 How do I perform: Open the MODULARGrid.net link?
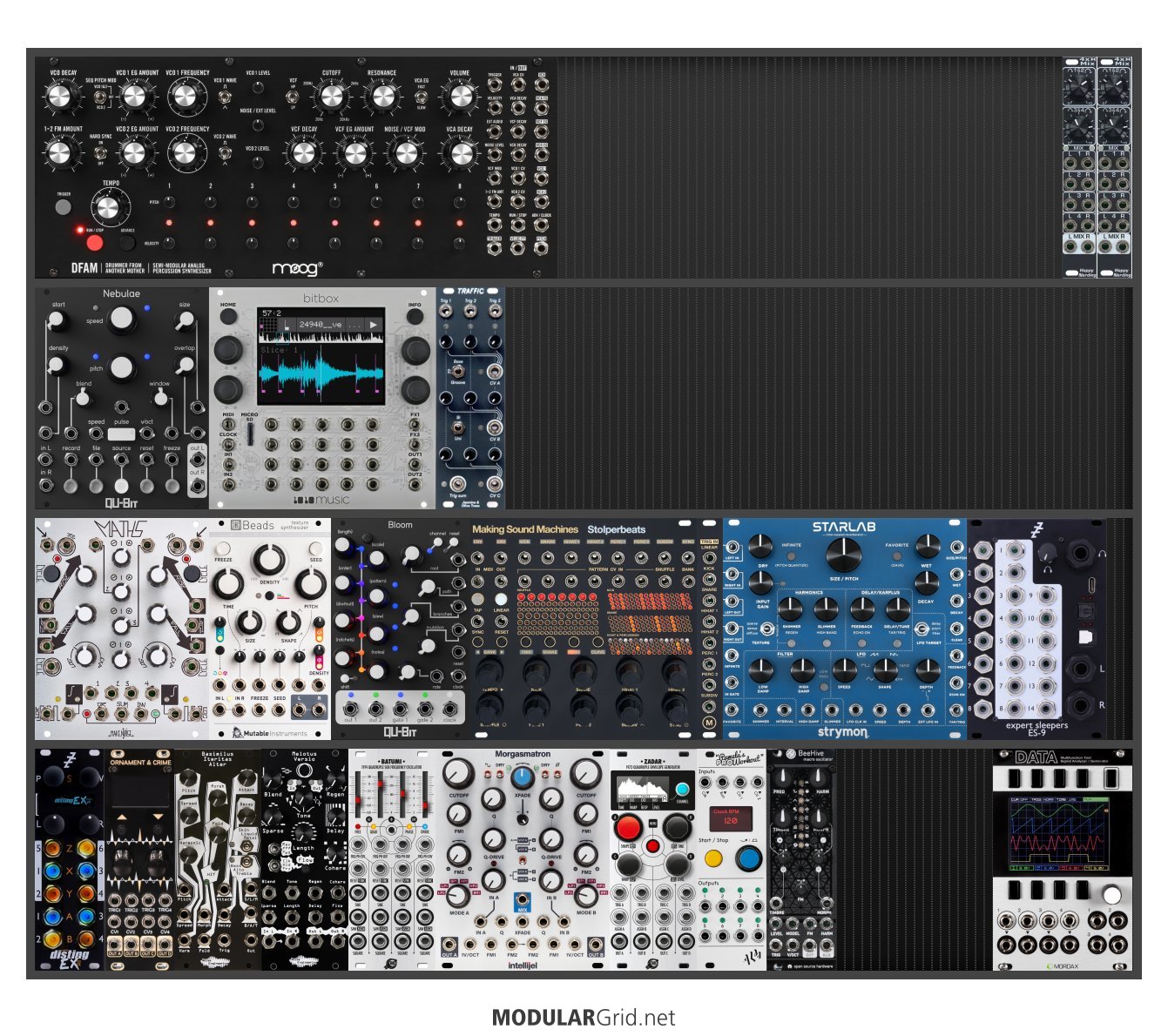[584, 1017]
